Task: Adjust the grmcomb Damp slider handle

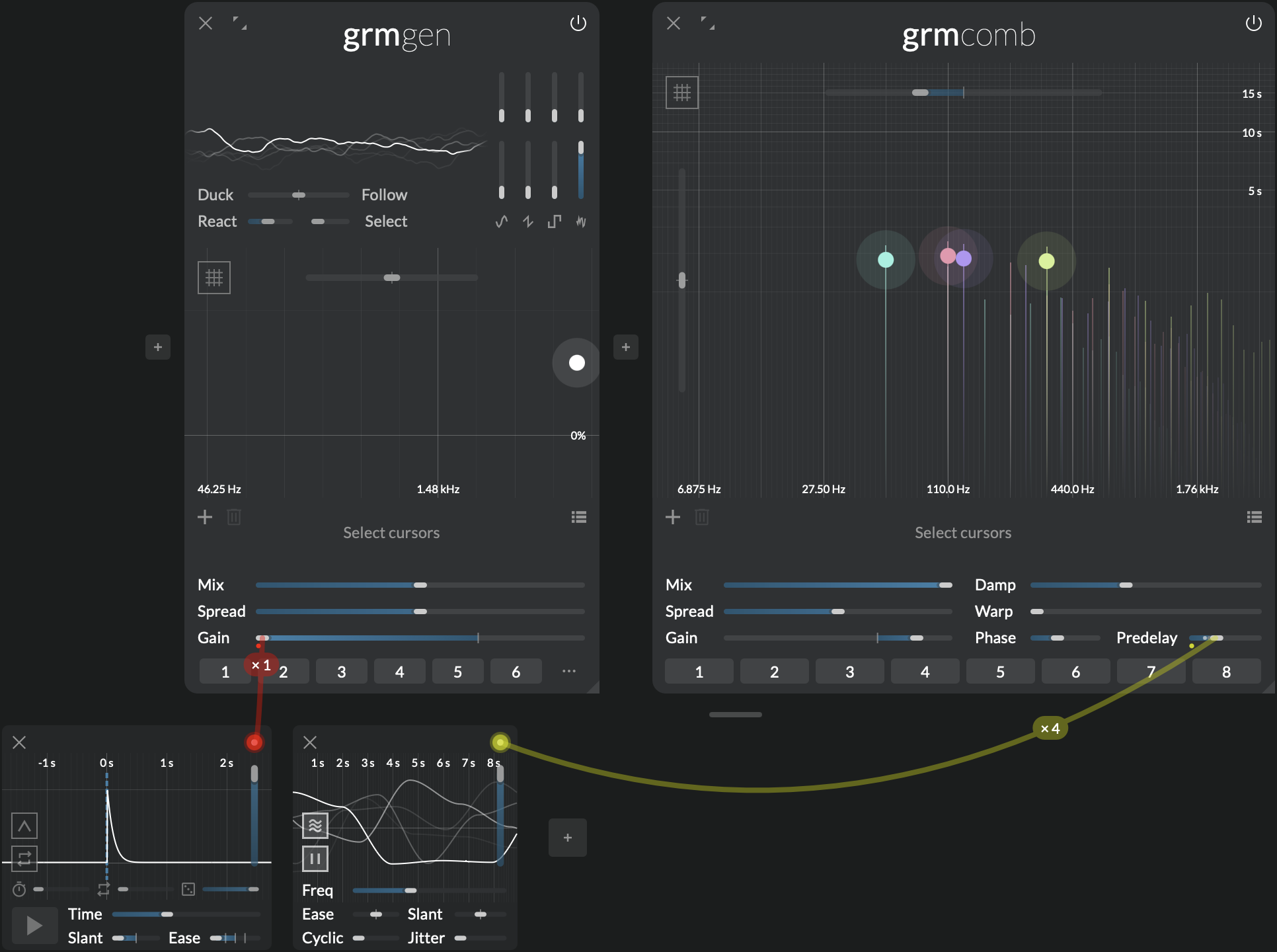Action: pos(1126,585)
